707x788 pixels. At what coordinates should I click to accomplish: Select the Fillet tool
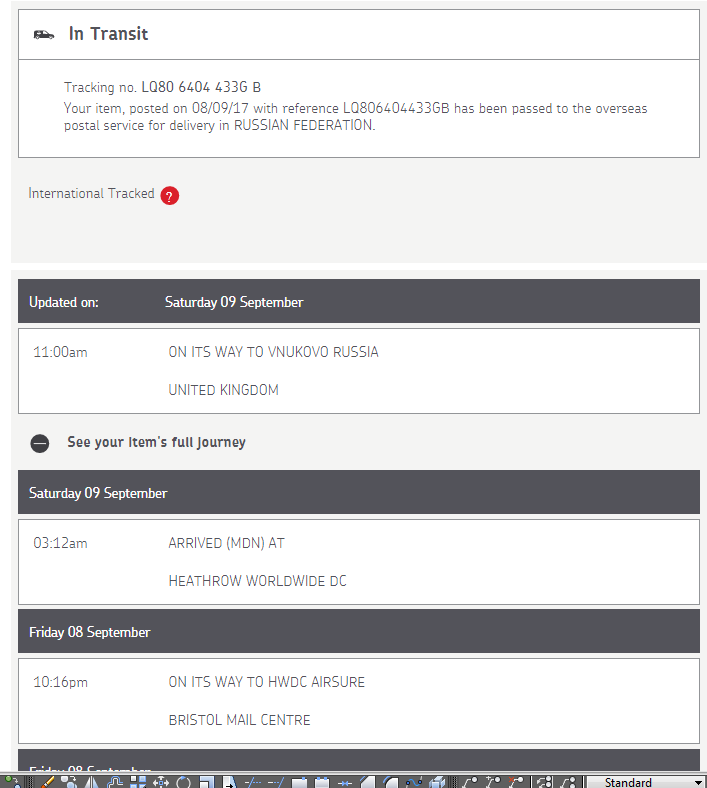[x=390, y=782]
